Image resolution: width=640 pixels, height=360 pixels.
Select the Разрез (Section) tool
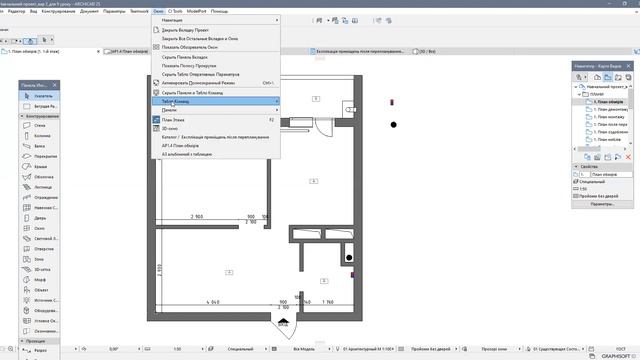coord(39,350)
